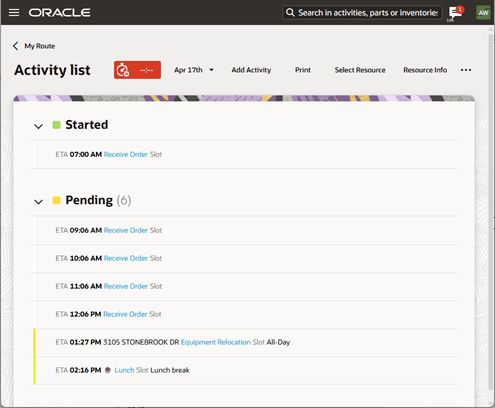Click the red stopwatch timer button
The height and width of the screenshot is (408, 495).
point(137,70)
